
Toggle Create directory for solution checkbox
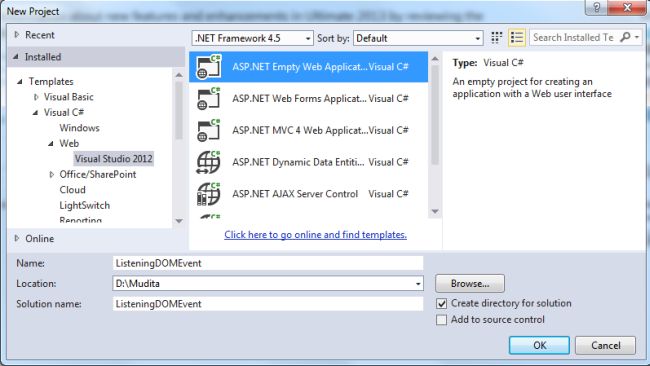(441, 304)
